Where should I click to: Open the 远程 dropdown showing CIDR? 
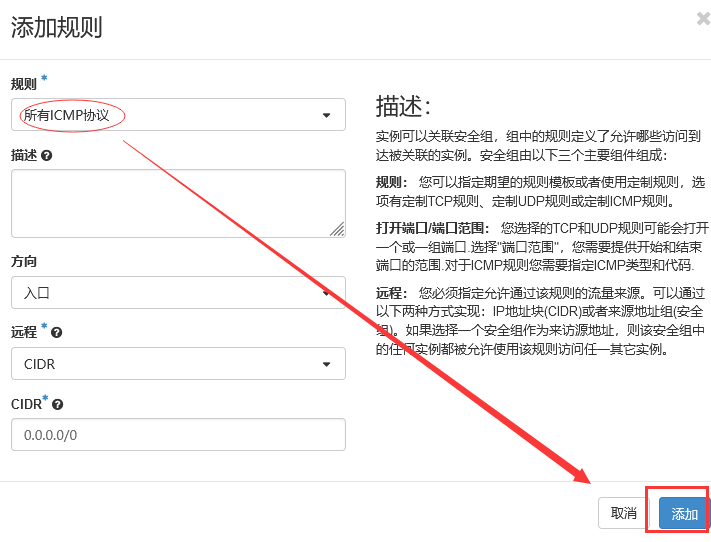click(x=178, y=363)
